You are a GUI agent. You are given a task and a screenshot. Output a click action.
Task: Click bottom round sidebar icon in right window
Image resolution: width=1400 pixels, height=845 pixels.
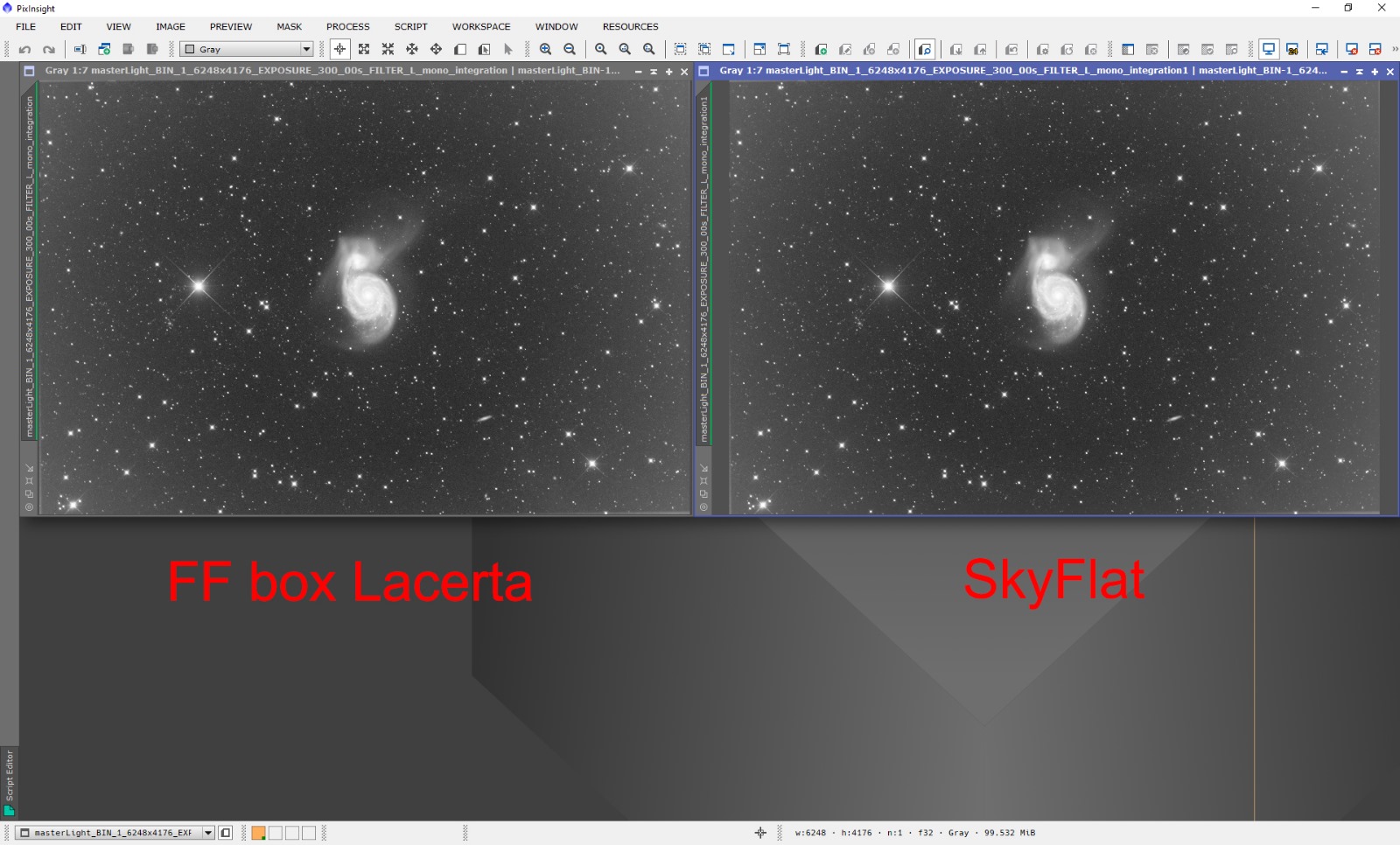(703, 507)
